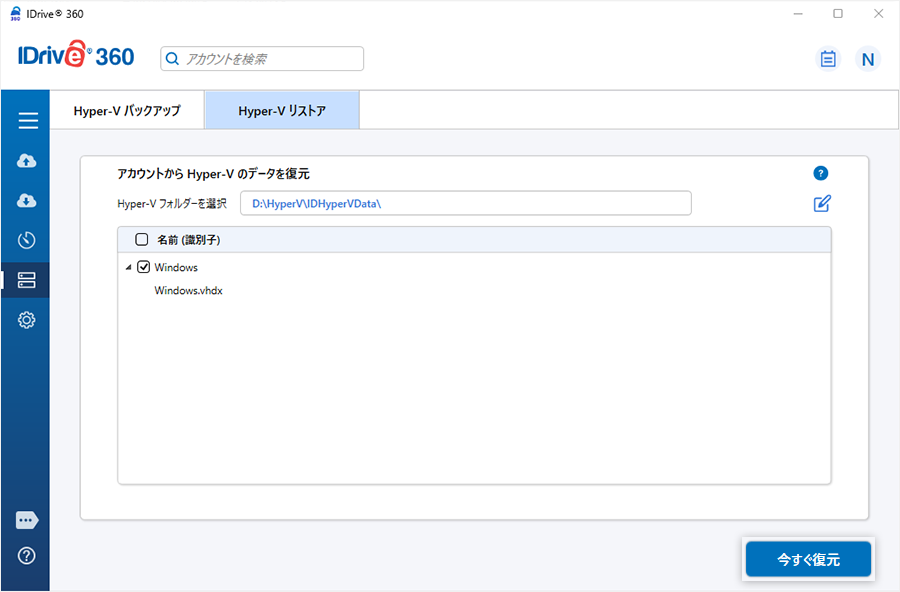Viewport: 900px width, 592px height.
Task: Open the account profile 'N' avatar
Action: coord(867,59)
